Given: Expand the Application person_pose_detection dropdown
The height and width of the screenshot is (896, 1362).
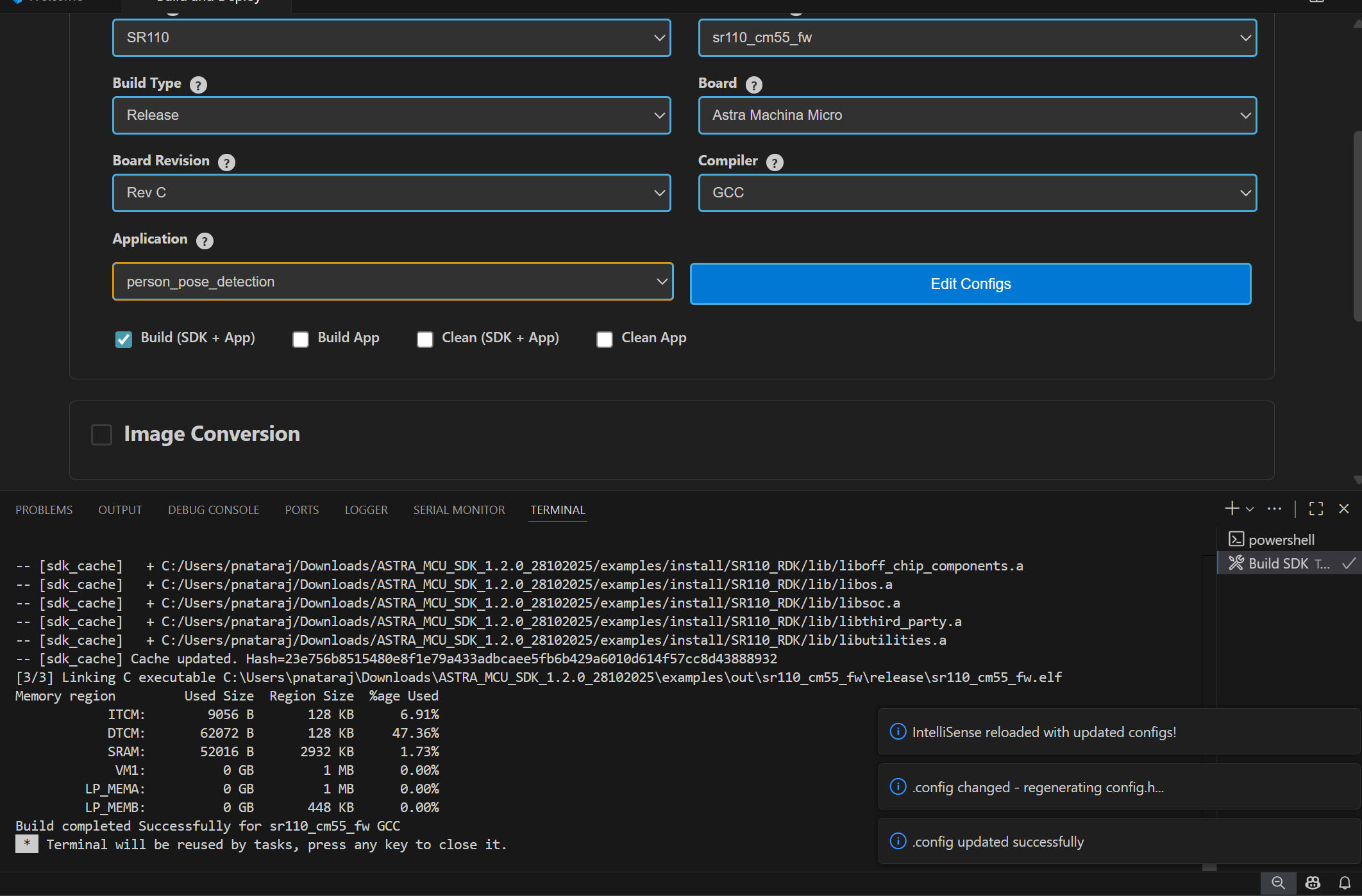Looking at the screenshot, I should [x=392, y=281].
